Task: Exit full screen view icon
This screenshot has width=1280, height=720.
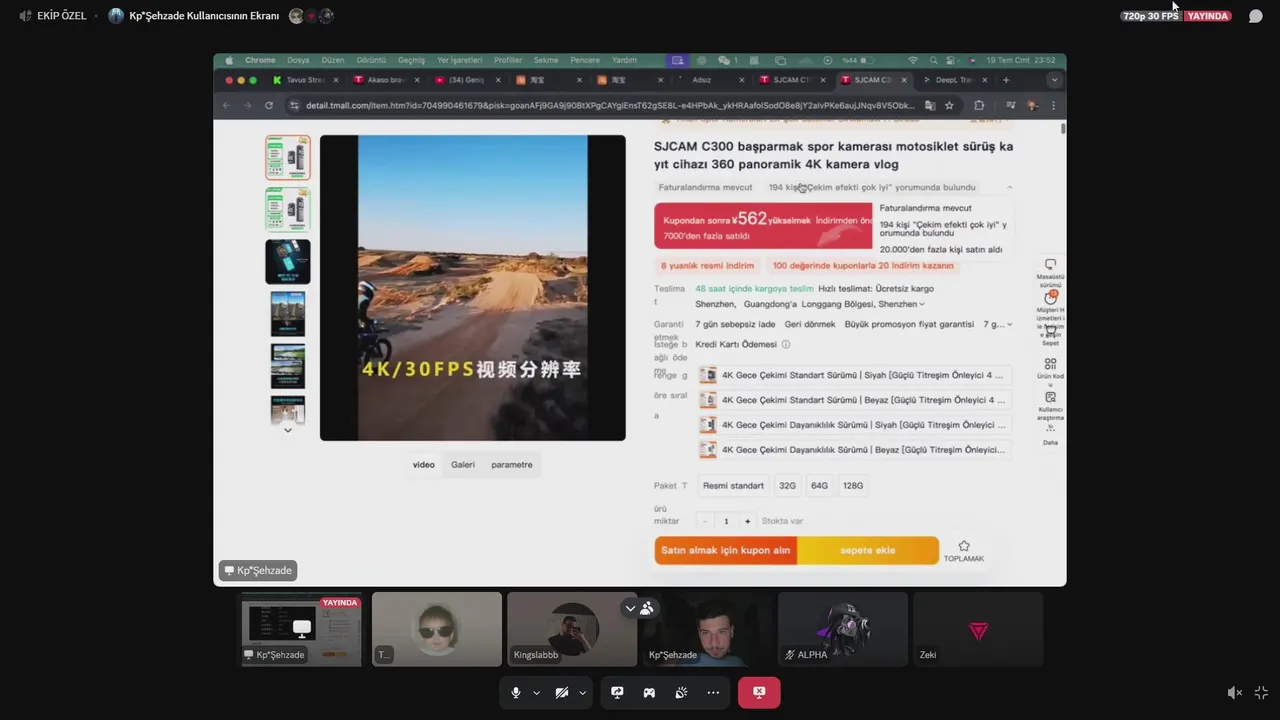Action: (1261, 693)
